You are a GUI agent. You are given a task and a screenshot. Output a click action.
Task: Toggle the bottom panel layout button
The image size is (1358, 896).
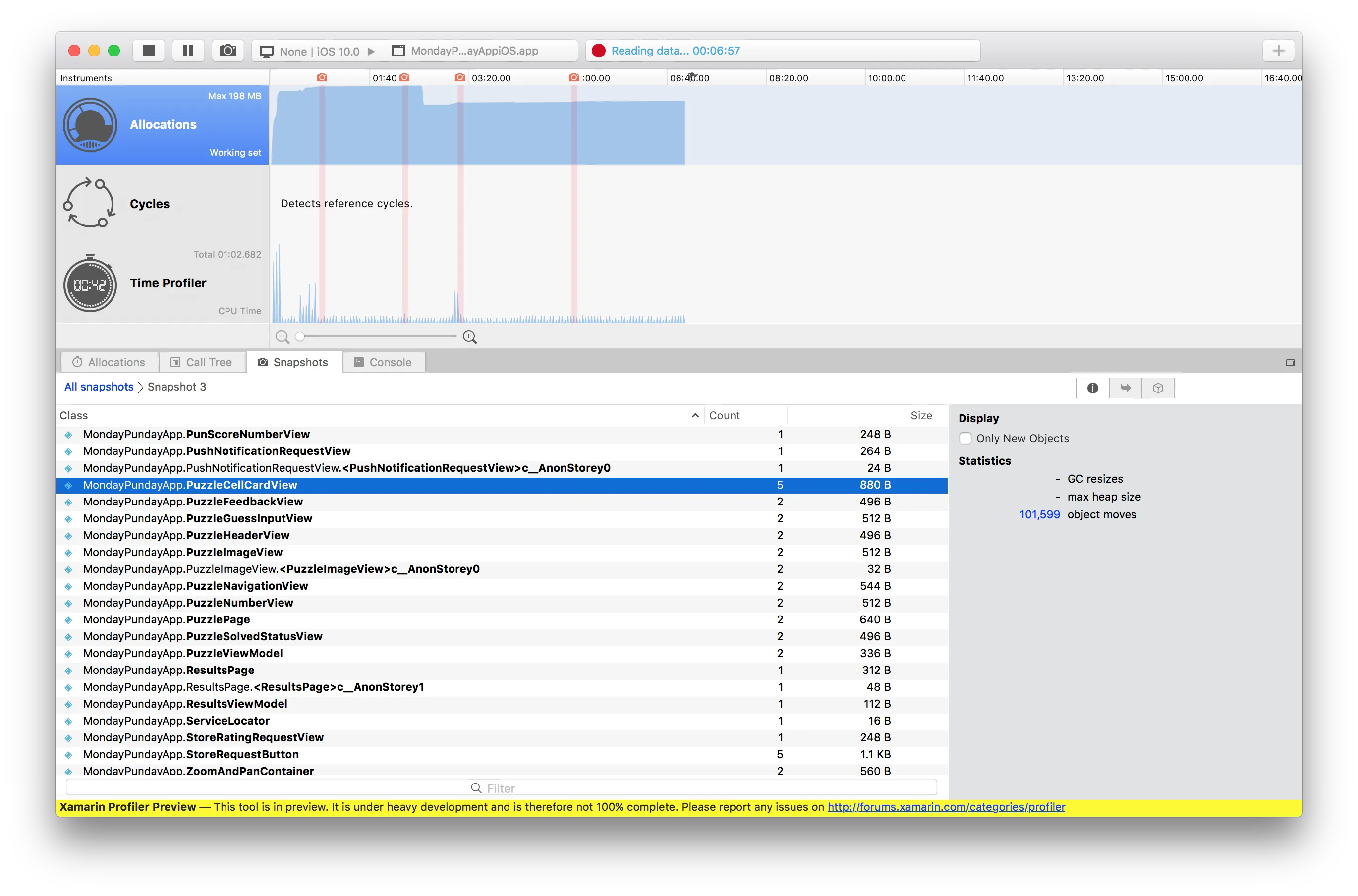pos(1290,363)
